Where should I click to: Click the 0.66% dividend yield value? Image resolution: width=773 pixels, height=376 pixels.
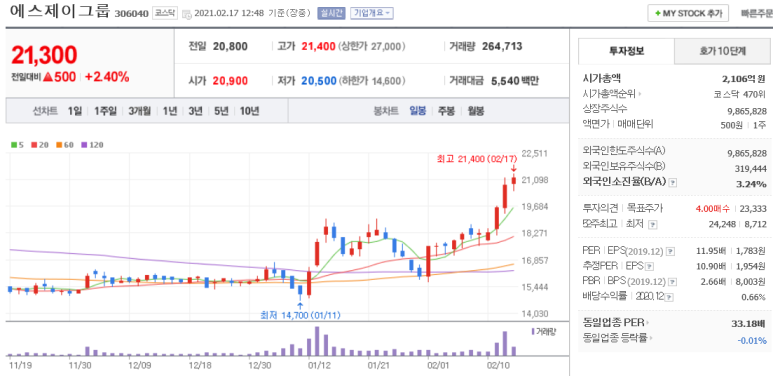[754, 298]
